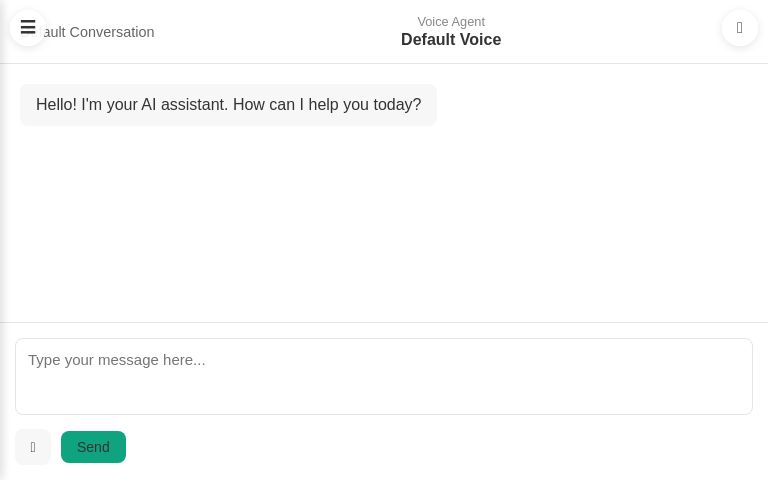Screen dimensions: 768x480
Task: Click the 'Default Voice' agent title
Action: (451, 40)
